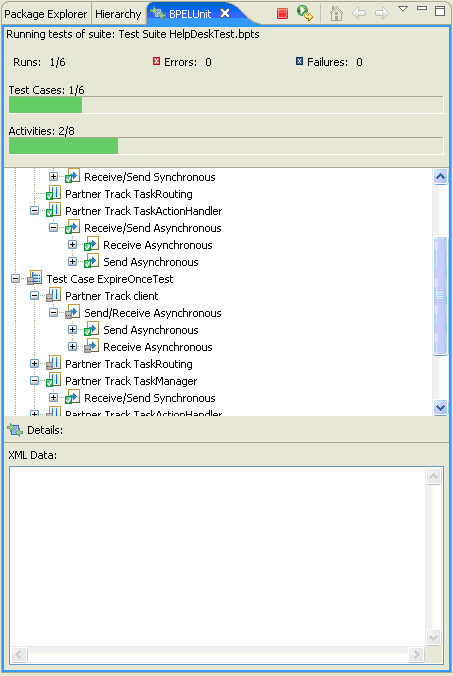This screenshot has width=453, height=676.
Task: Click the XML Data scroll left arrow
Action: 19,654
